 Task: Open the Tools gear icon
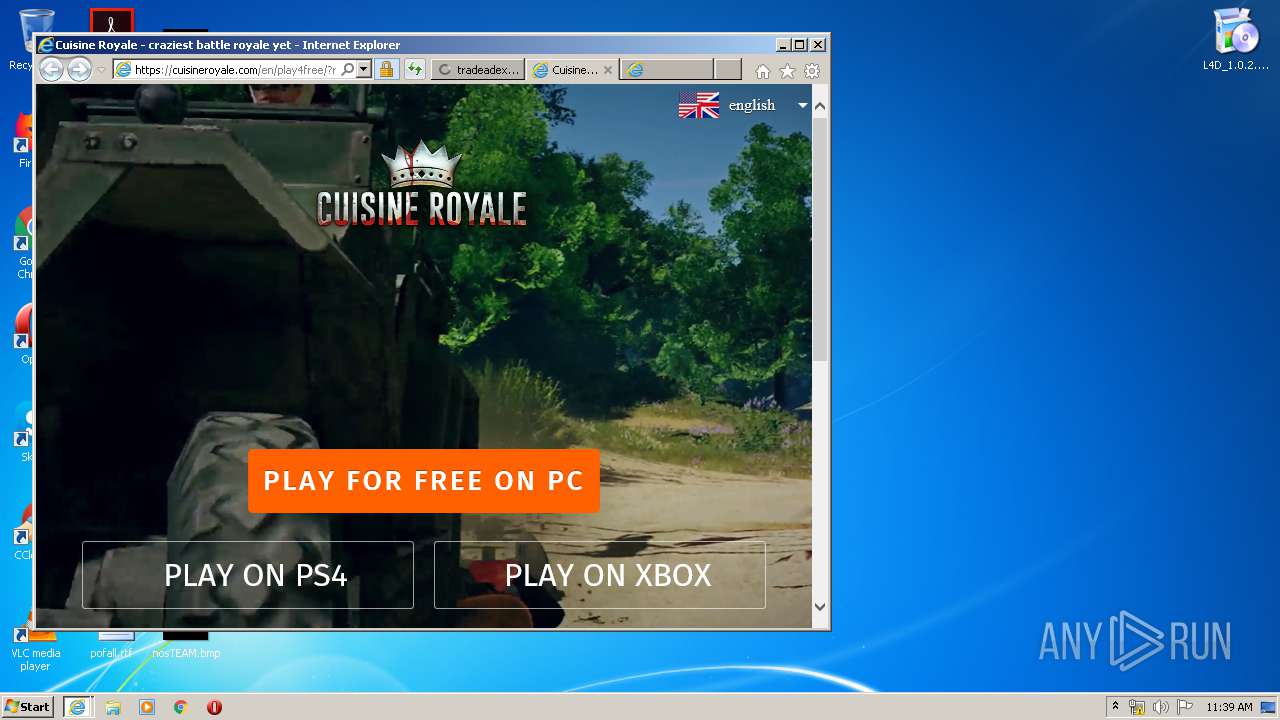[x=812, y=71]
